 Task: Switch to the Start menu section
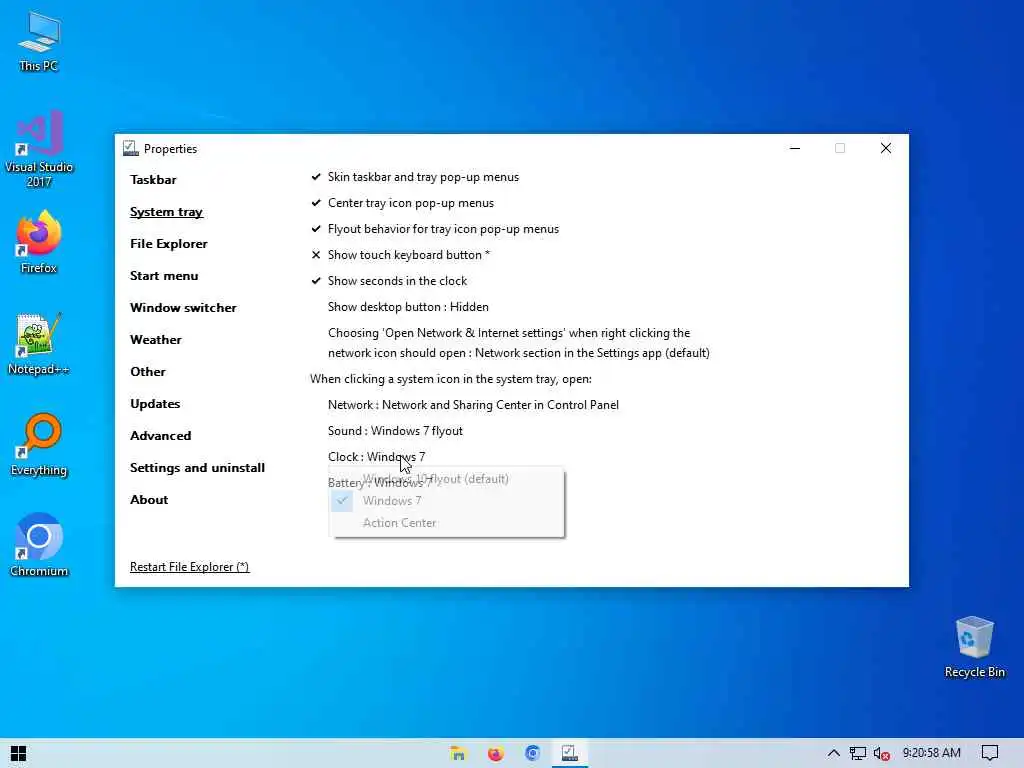(x=164, y=276)
